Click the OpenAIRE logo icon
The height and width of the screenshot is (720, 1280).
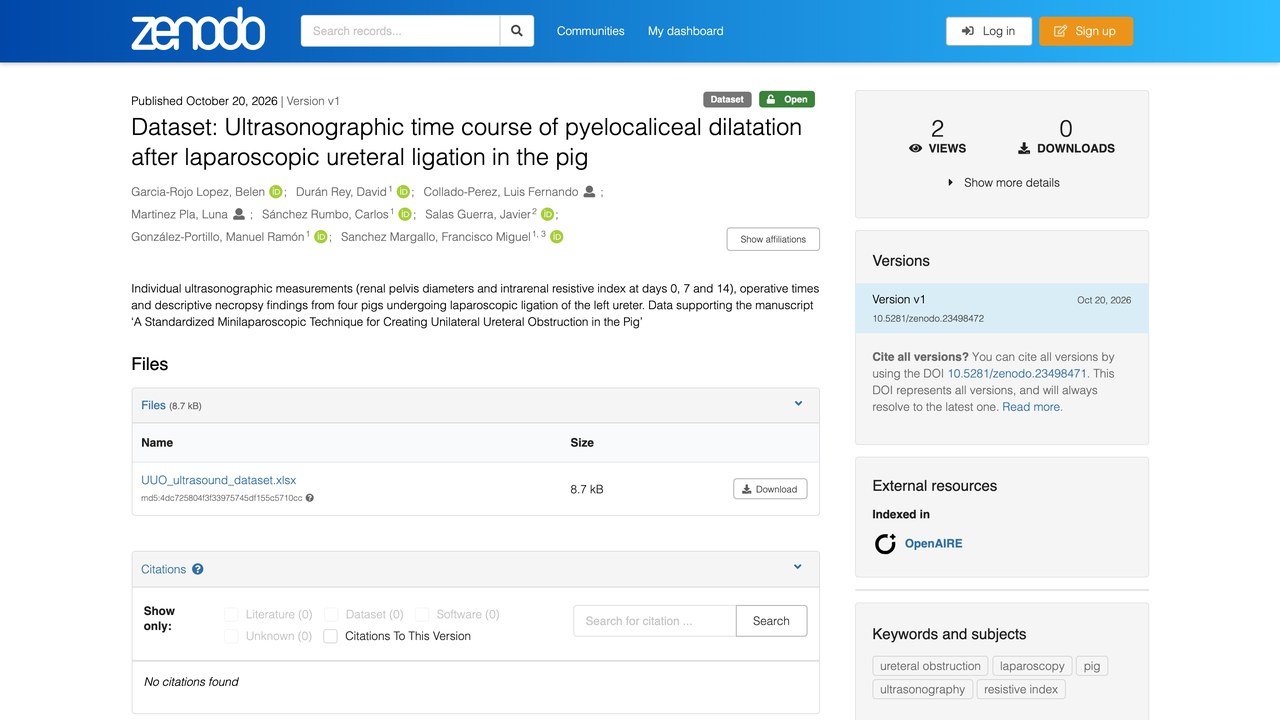pos(885,544)
